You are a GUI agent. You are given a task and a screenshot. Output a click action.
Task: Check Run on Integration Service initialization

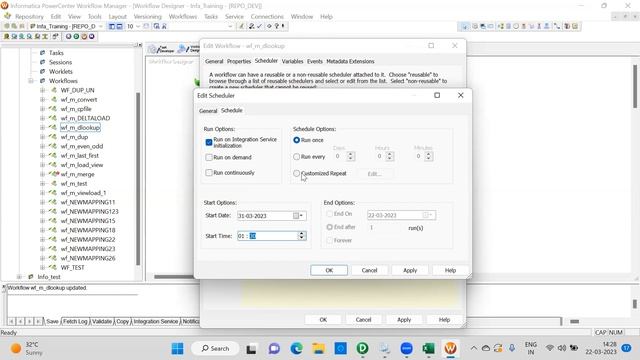(x=209, y=142)
